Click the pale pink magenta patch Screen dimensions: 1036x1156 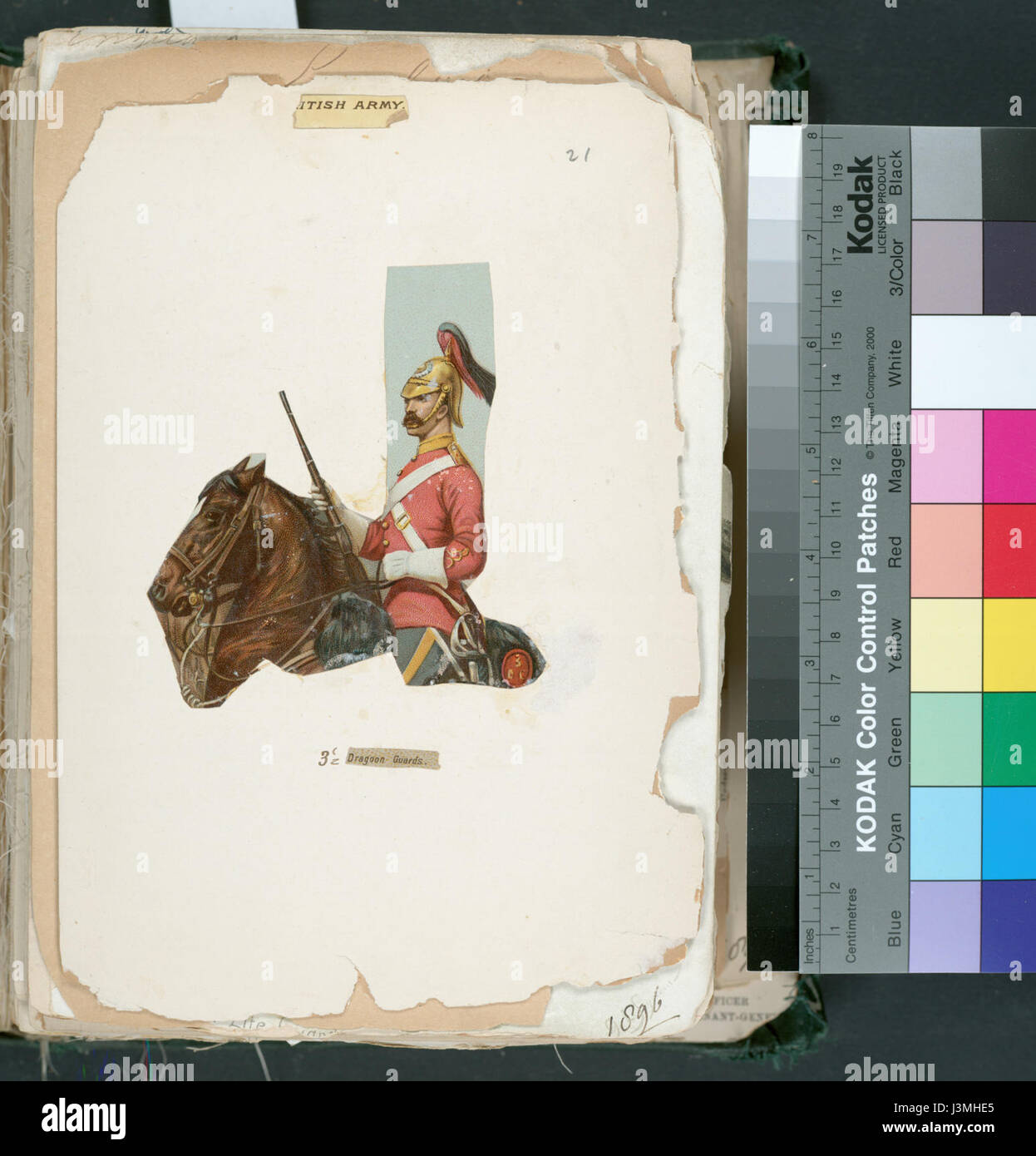[x=947, y=456]
